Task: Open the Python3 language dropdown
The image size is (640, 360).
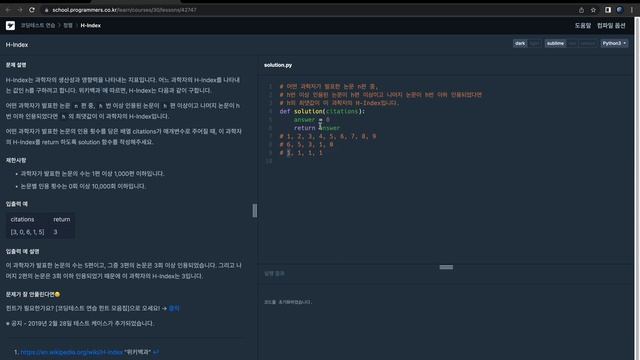Action: [614, 43]
